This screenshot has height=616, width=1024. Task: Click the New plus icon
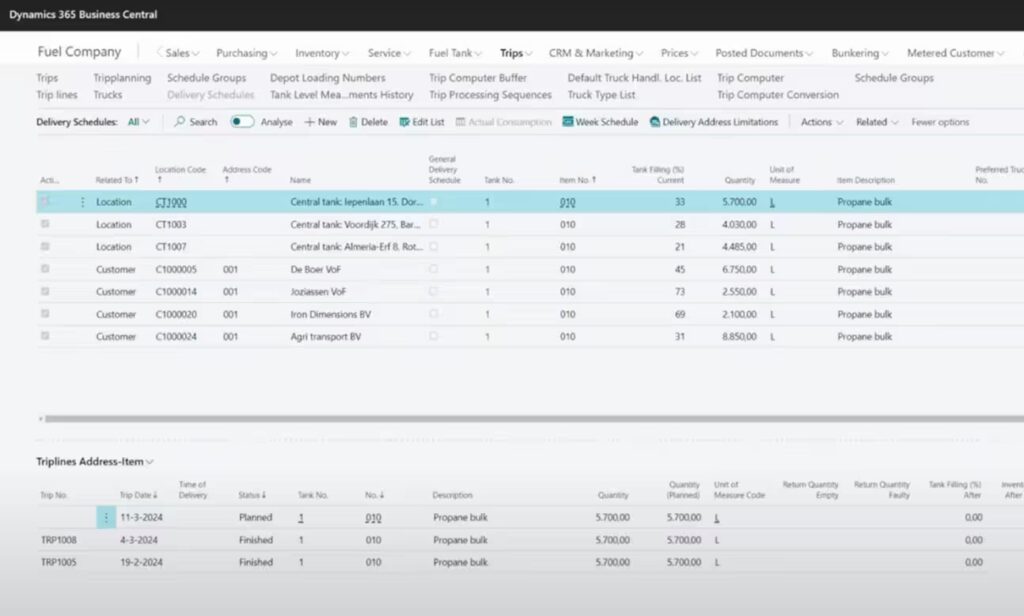point(309,122)
